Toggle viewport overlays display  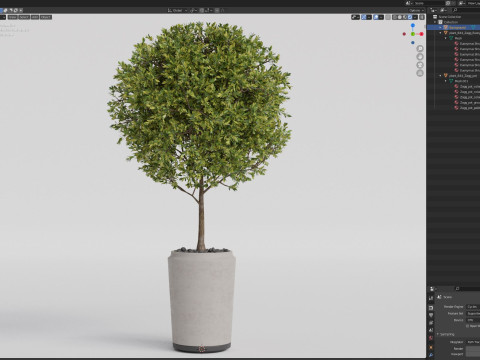tap(376, 17)
